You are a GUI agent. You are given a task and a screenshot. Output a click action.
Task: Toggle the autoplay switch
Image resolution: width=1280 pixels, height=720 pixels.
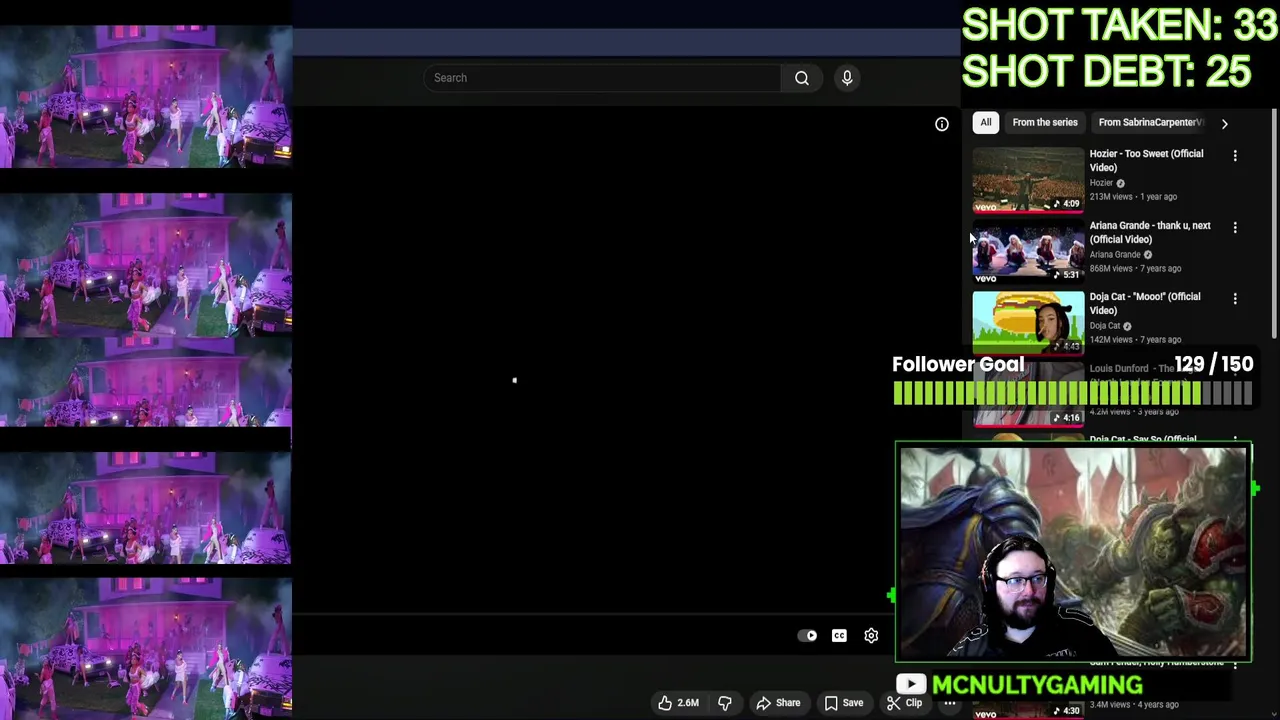click(808, 636)
